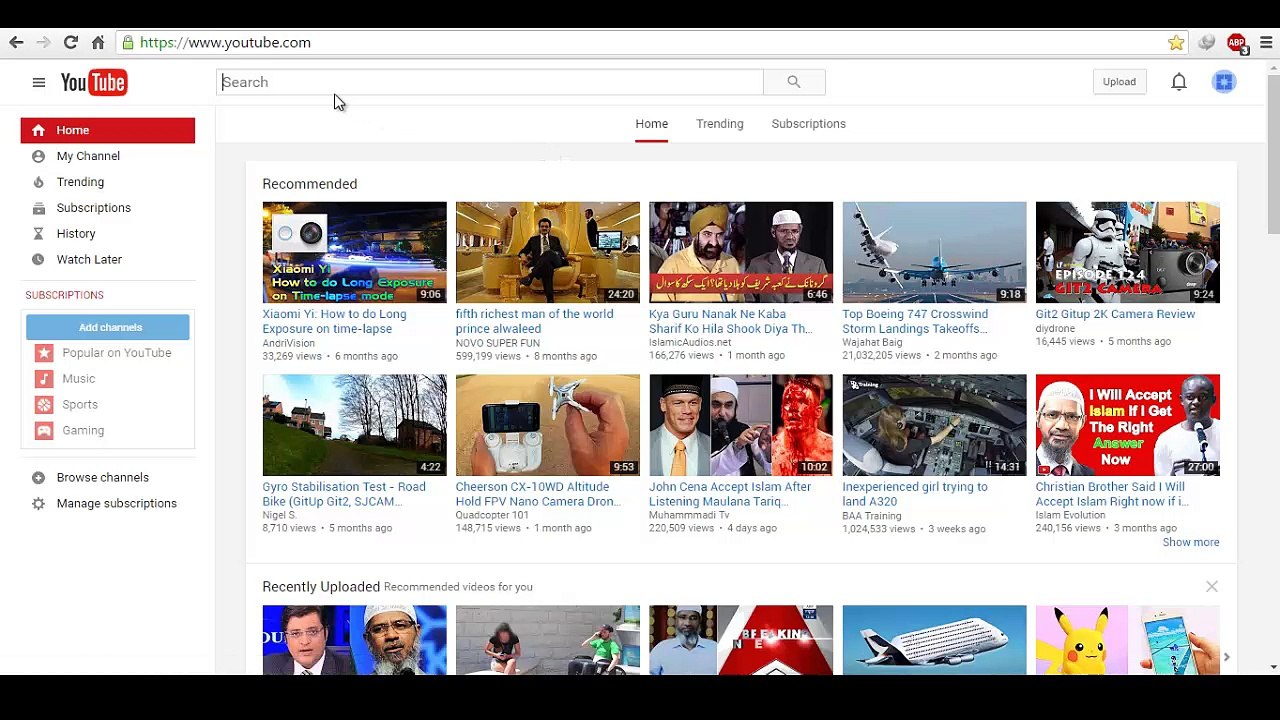This screenshot has width=1280, height=720.
Task: Switch to the Subscriptions tab
Action: point(809,124)
